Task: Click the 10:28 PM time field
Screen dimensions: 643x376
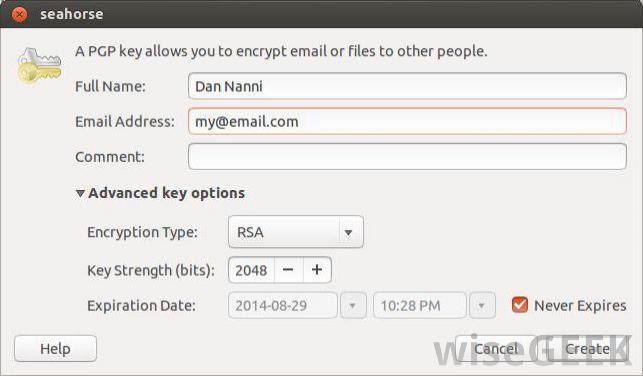Action: click(420, 305)
